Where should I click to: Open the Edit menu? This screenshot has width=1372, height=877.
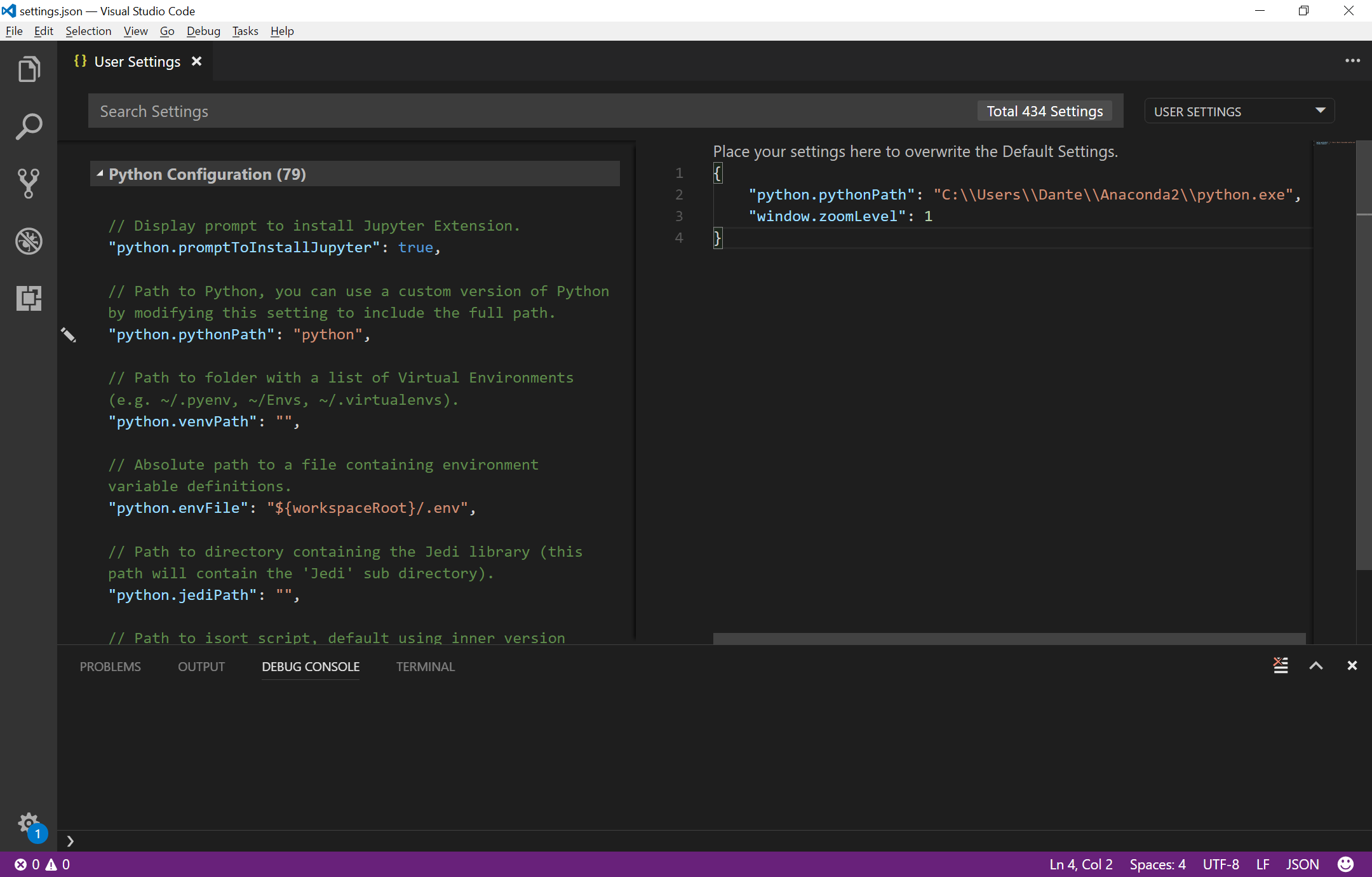pyautogui.click(x=43, y=31)
